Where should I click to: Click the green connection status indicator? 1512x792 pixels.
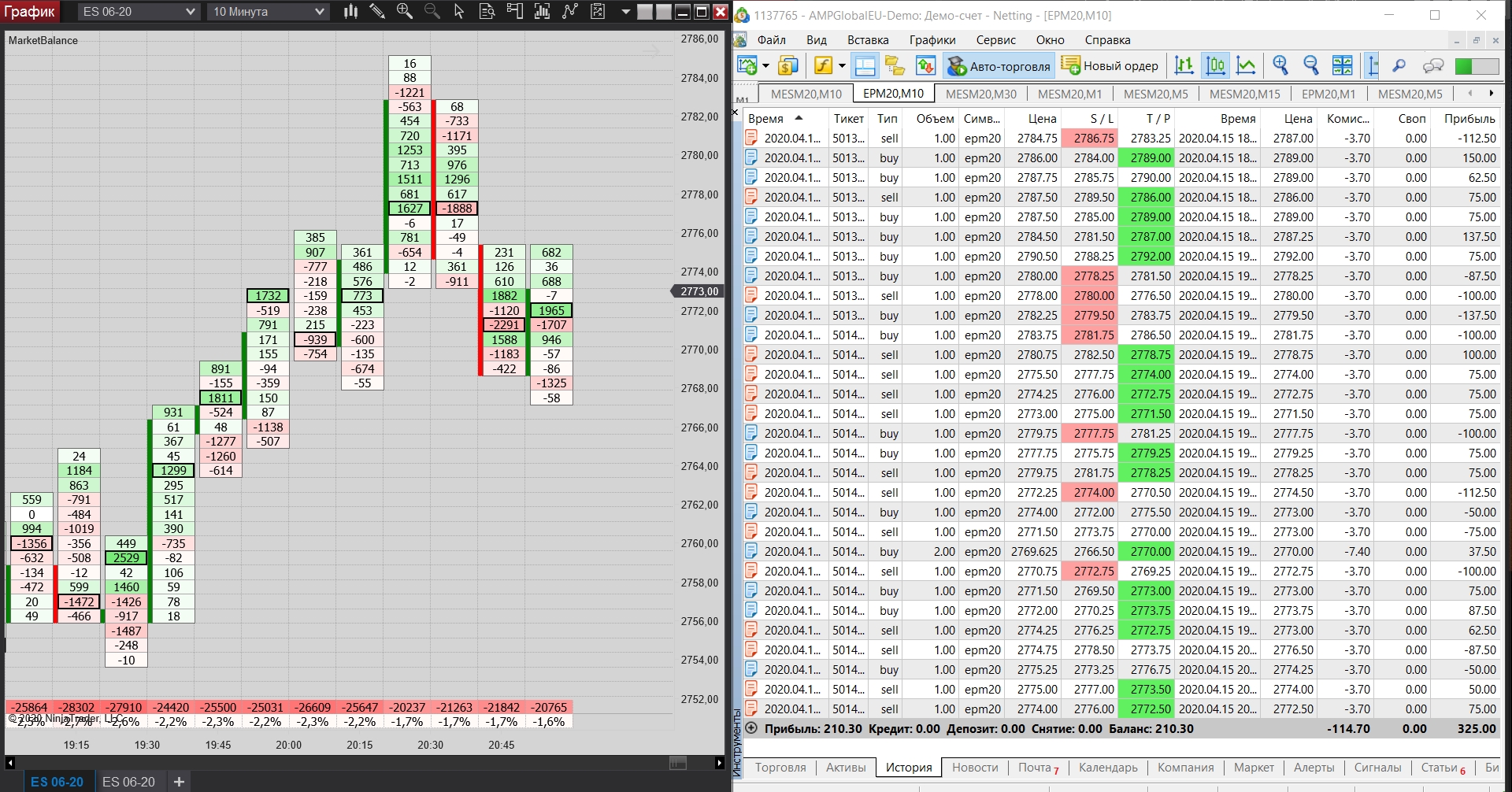1477,66
